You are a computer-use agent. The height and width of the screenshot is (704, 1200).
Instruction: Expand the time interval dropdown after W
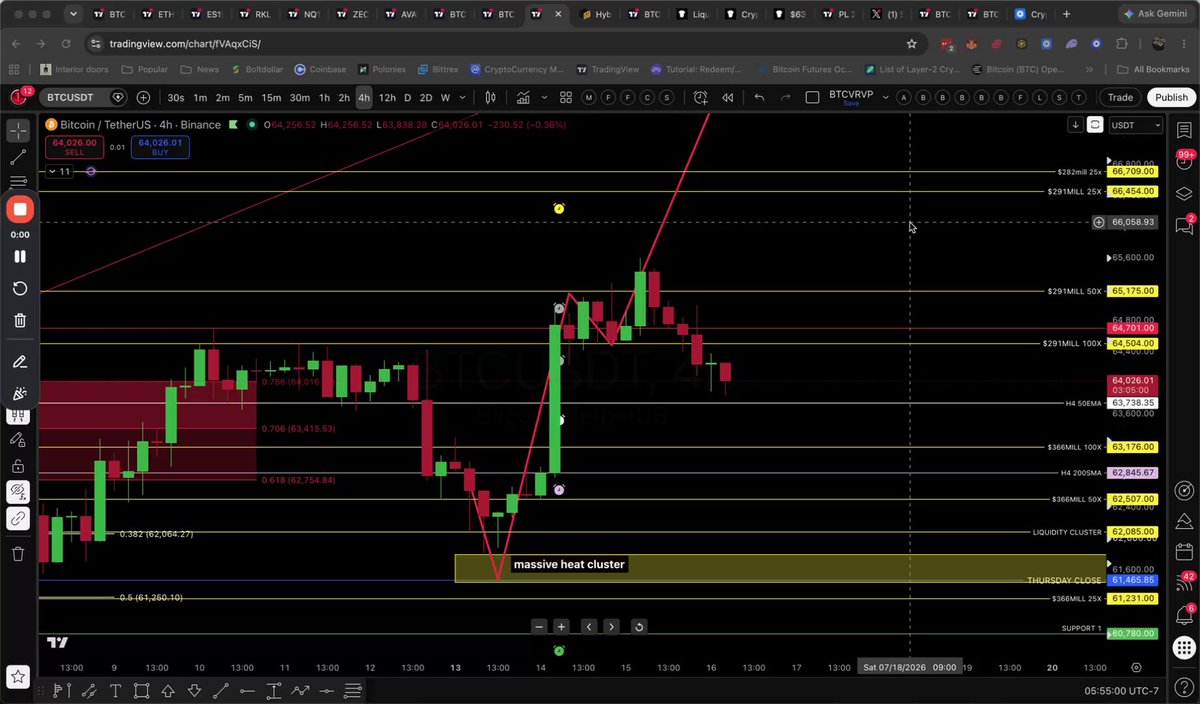[x=462, y=97]
